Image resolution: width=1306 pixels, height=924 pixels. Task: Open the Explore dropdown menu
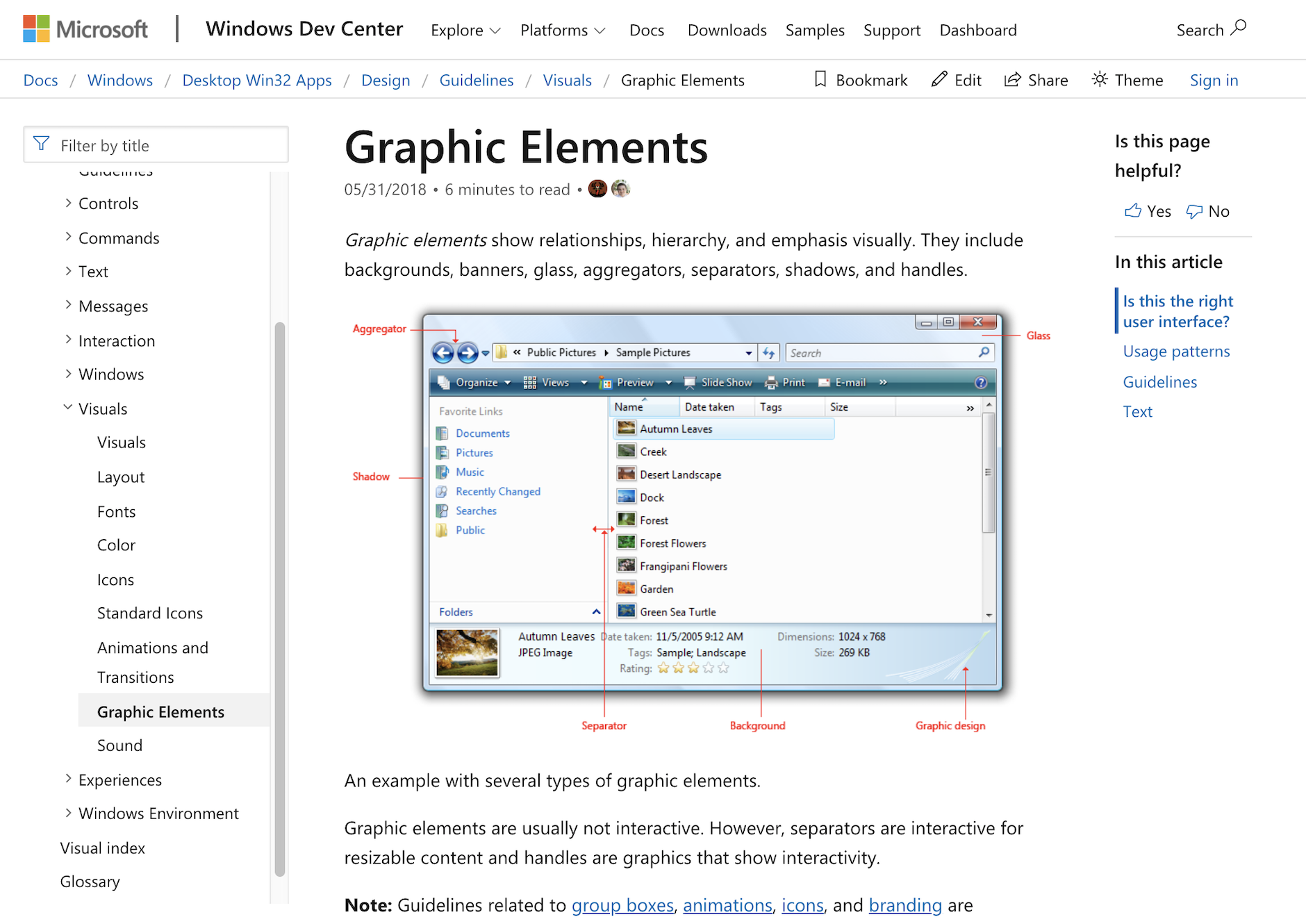click(x=465, y=31)
